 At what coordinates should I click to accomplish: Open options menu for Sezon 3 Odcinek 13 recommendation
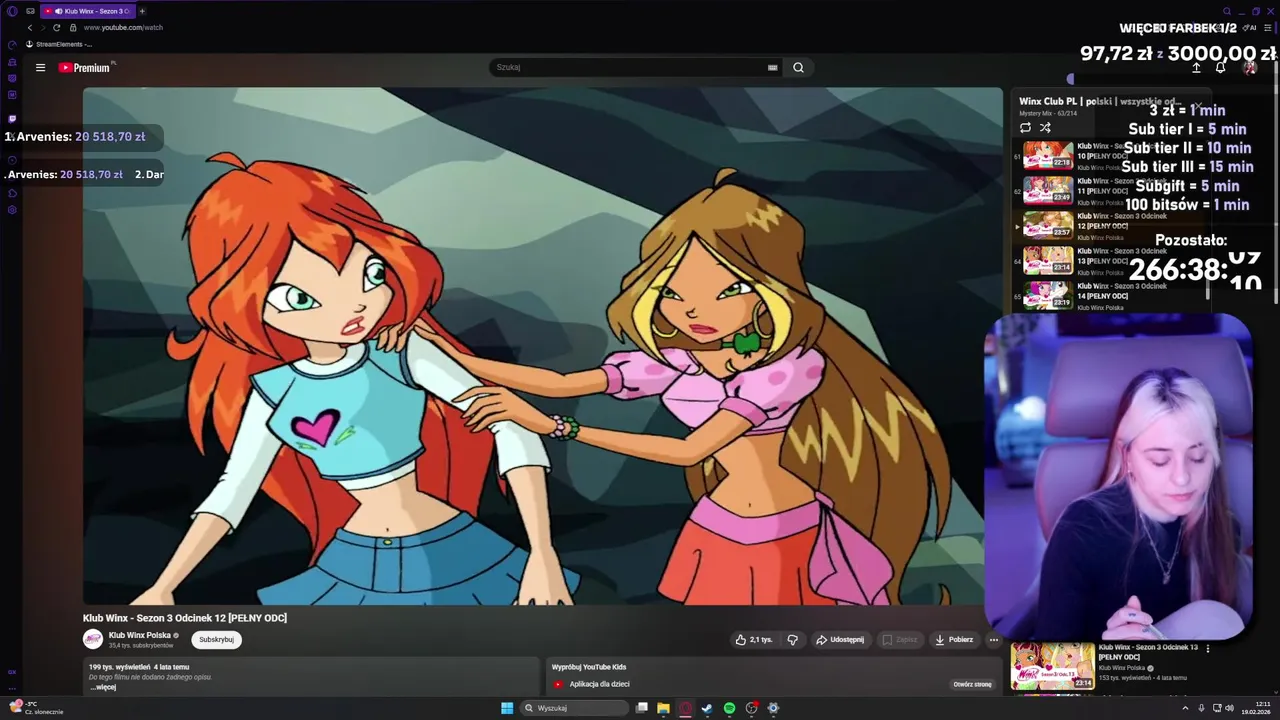coord(1207,649)
